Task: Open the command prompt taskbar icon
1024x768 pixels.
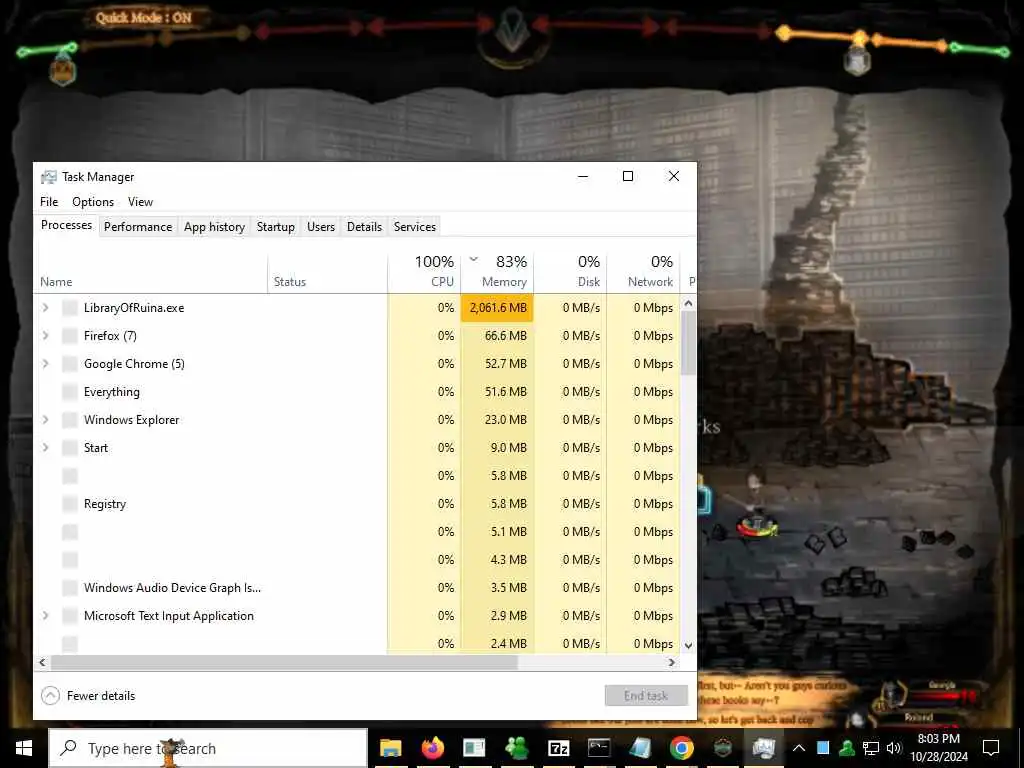Action: click(x=599, y=748)
